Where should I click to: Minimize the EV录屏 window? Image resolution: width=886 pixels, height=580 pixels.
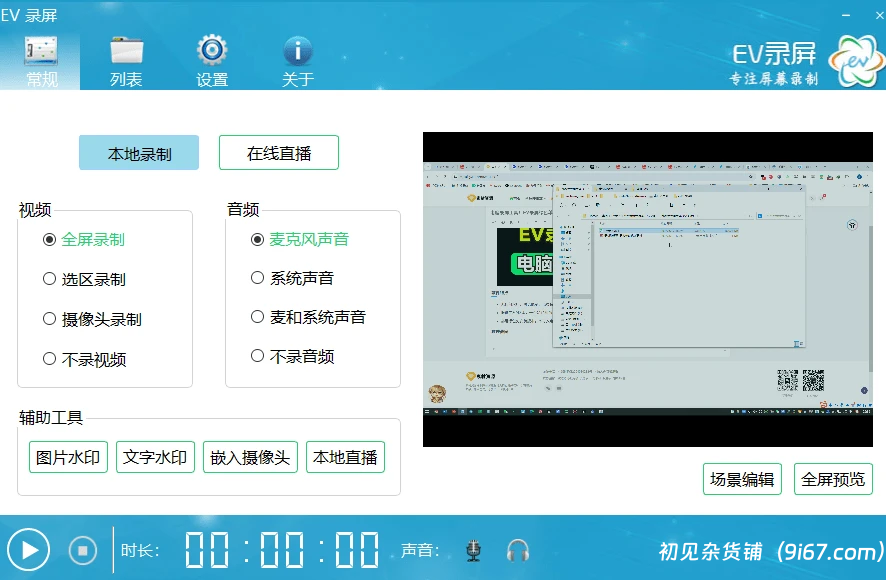pos(846,15)
